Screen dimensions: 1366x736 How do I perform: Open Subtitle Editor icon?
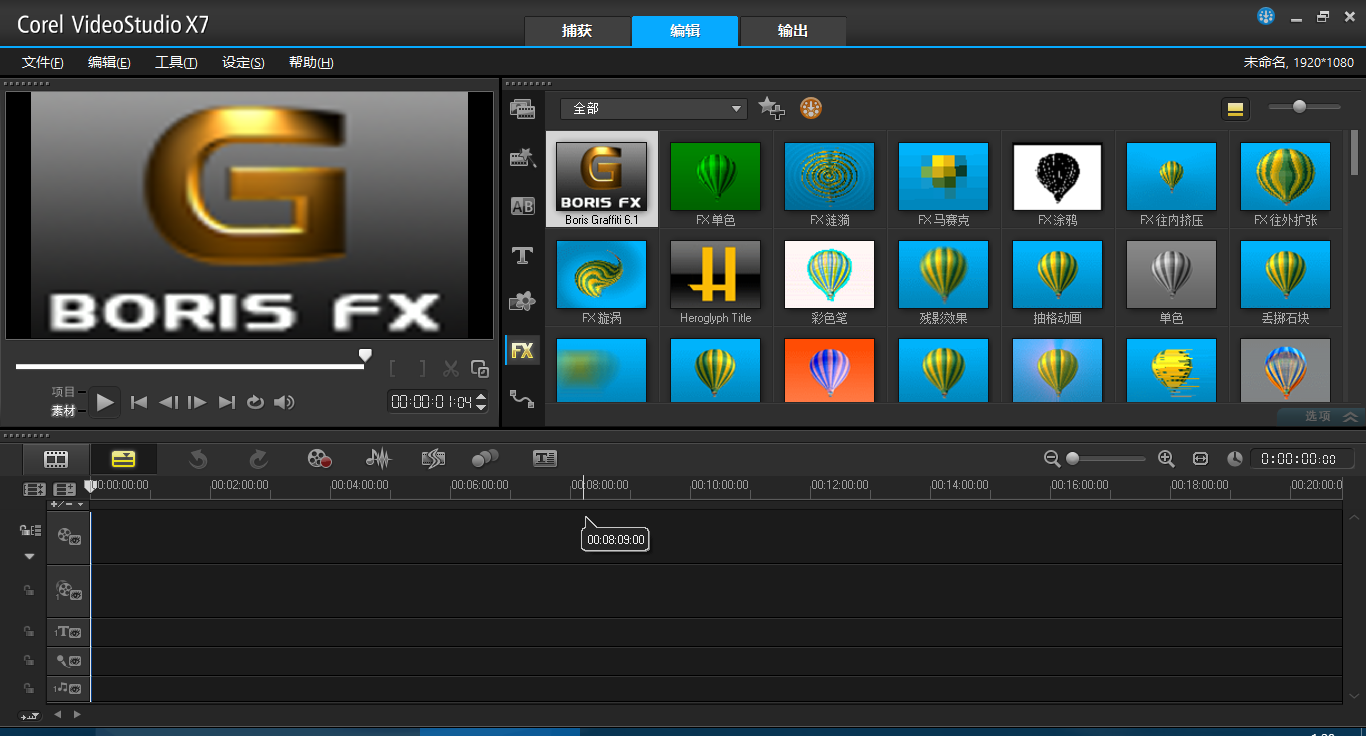click(x=545, y=458)
